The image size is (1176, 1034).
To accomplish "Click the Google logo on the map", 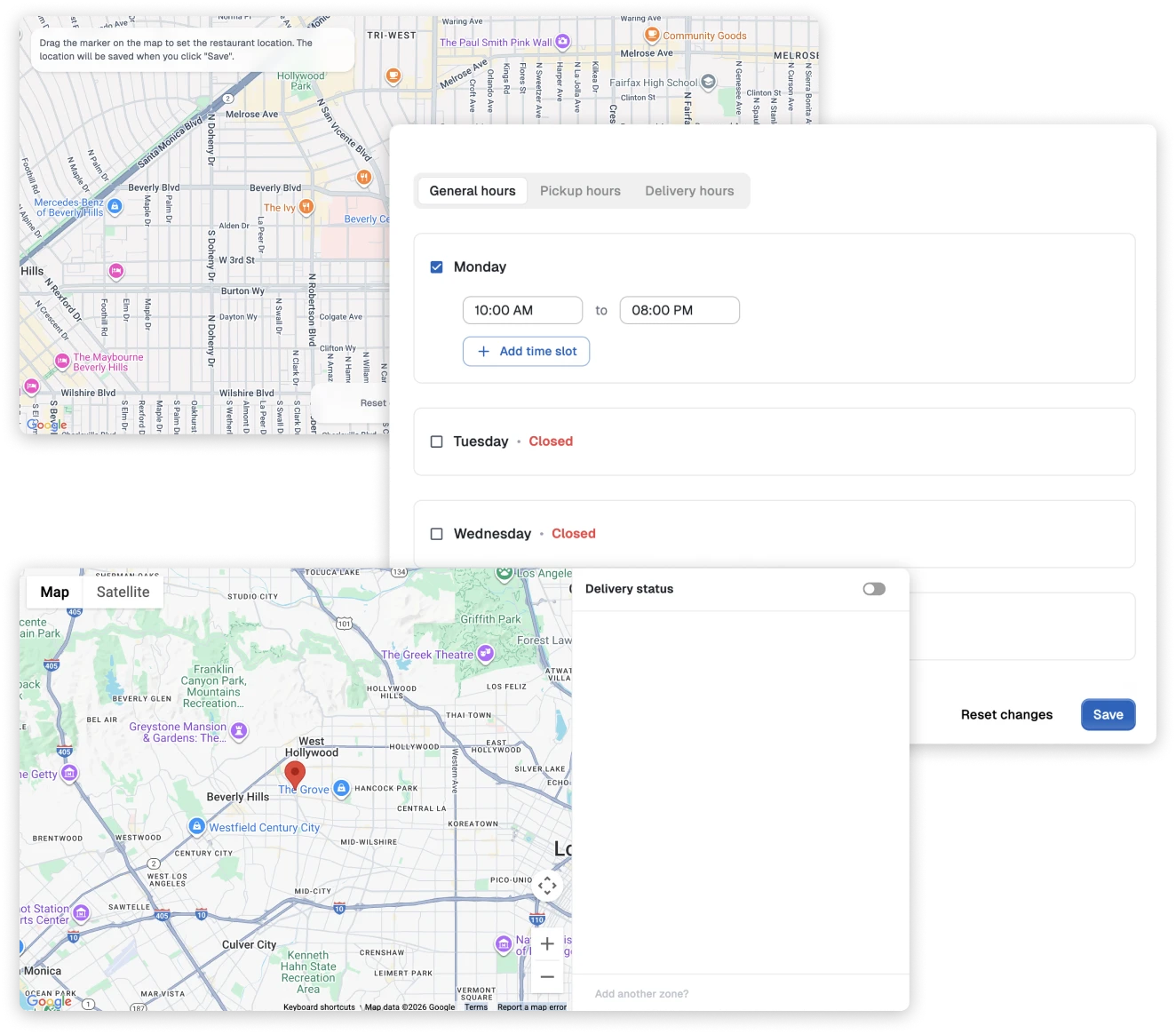I will (49, 1000).
